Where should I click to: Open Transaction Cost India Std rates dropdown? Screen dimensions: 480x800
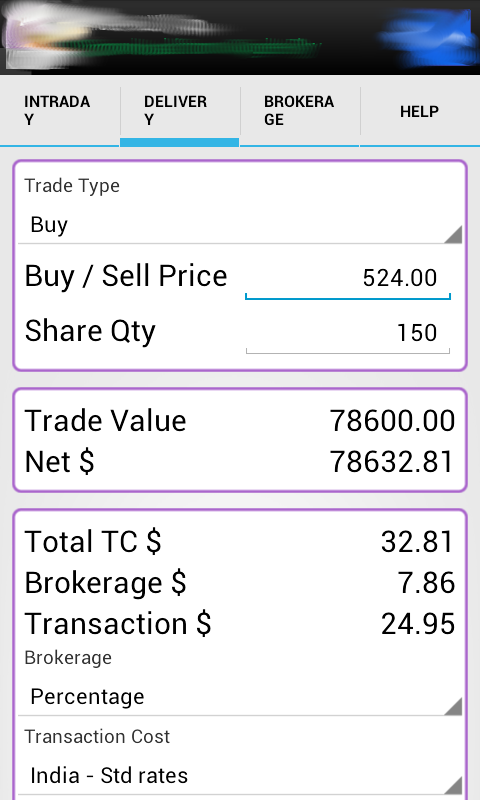[240, 776]
